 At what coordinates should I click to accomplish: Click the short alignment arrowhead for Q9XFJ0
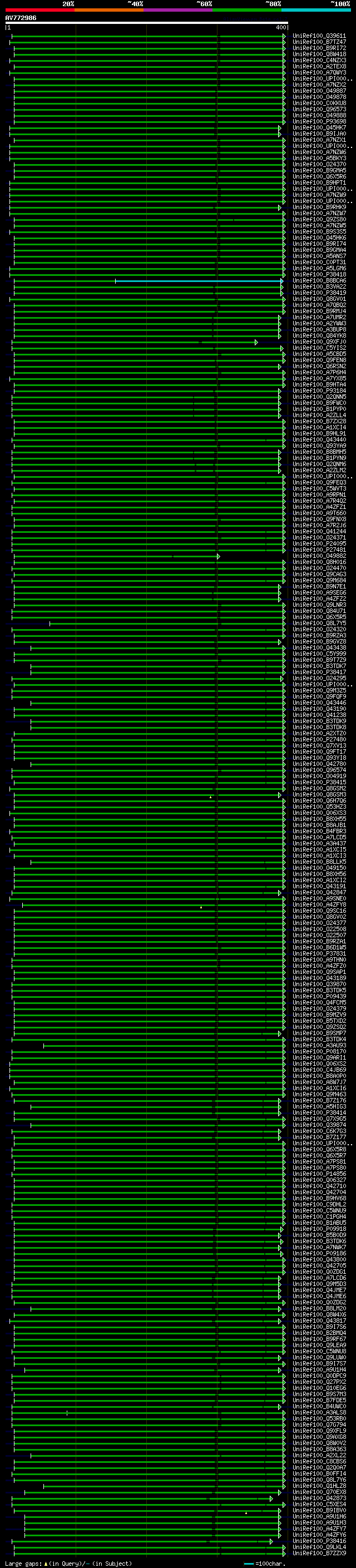tap(256, 342)
